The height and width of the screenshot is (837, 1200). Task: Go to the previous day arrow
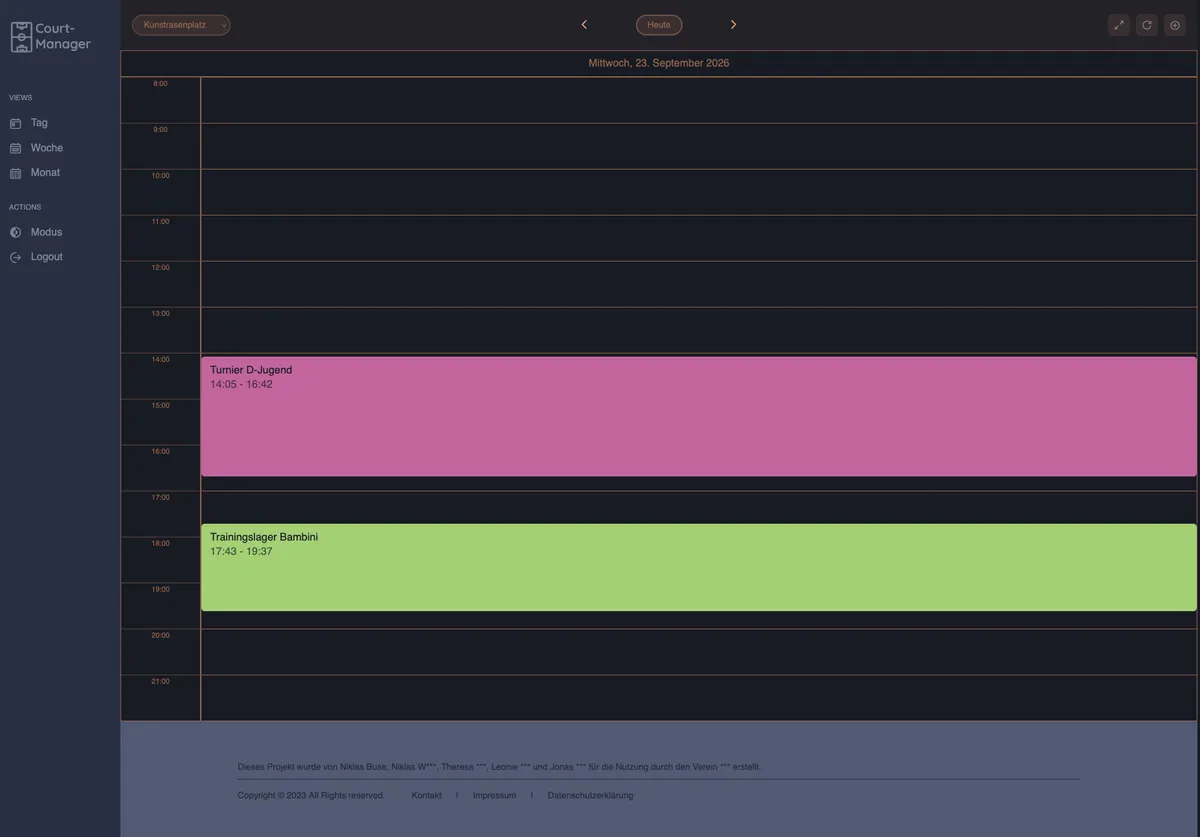click(x=584, y=25)
